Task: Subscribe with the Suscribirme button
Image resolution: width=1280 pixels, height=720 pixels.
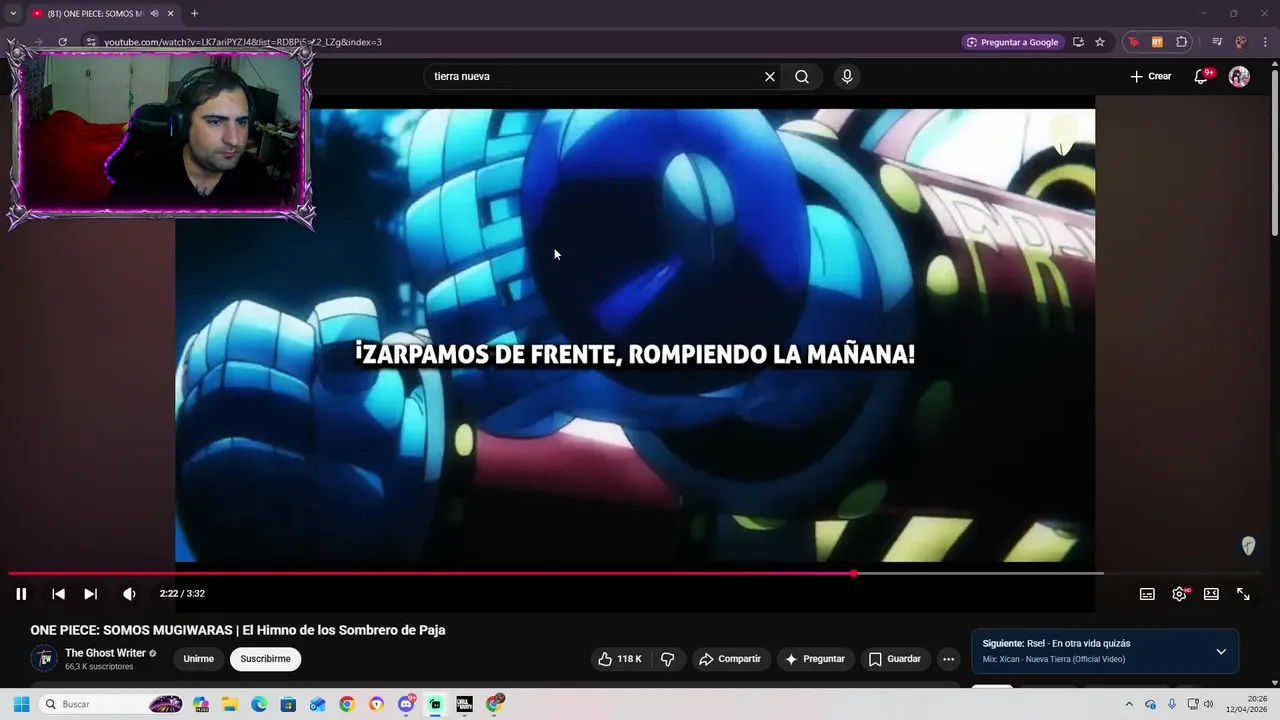Action: [x=265, y=659]
